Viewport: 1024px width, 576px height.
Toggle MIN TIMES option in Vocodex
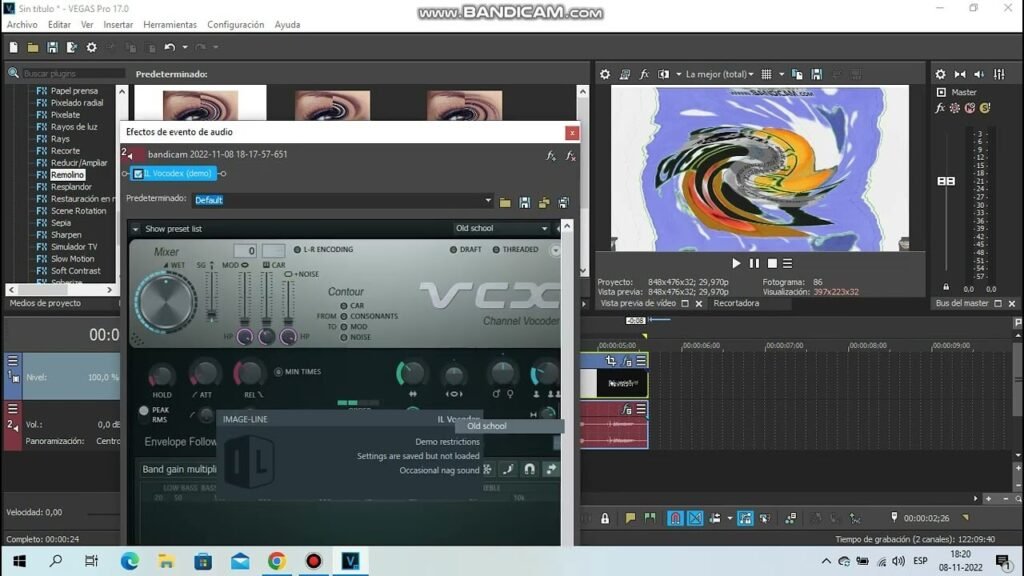click(x=278, y=372)
